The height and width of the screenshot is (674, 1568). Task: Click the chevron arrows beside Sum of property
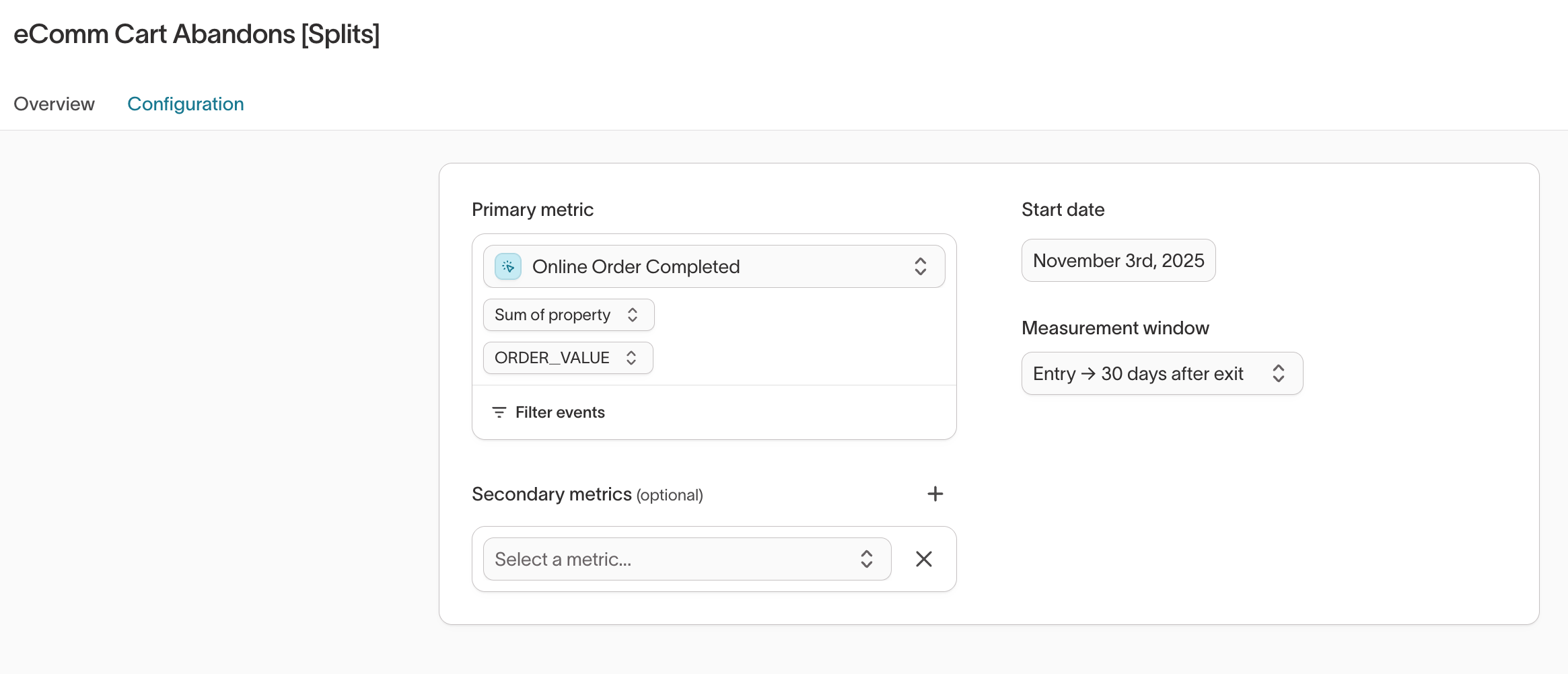click(633, 315)
